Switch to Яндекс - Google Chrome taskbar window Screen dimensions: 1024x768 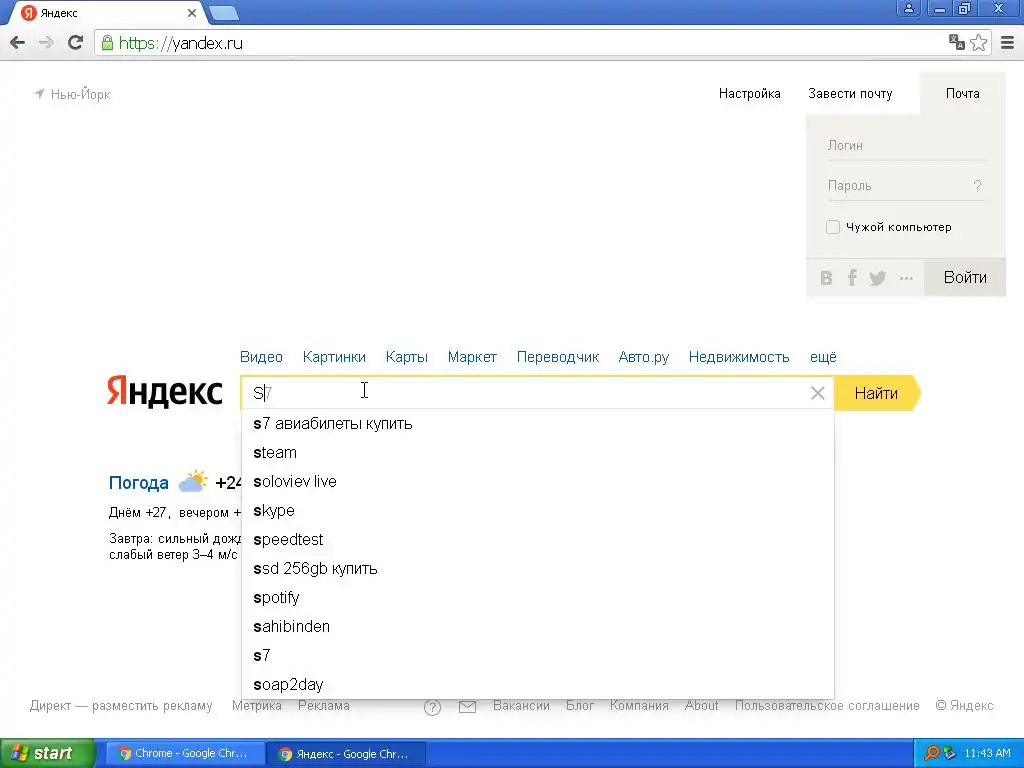click(x=346, y=754)
